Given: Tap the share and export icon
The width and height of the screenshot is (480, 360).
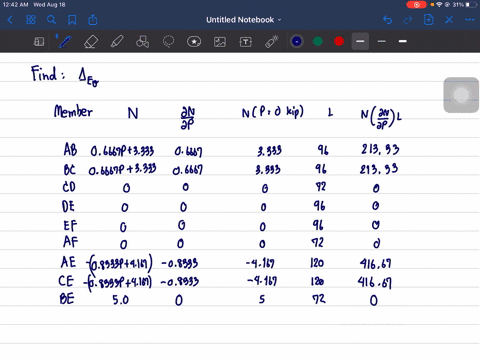Looking at the screenshot, I should 93,20.
